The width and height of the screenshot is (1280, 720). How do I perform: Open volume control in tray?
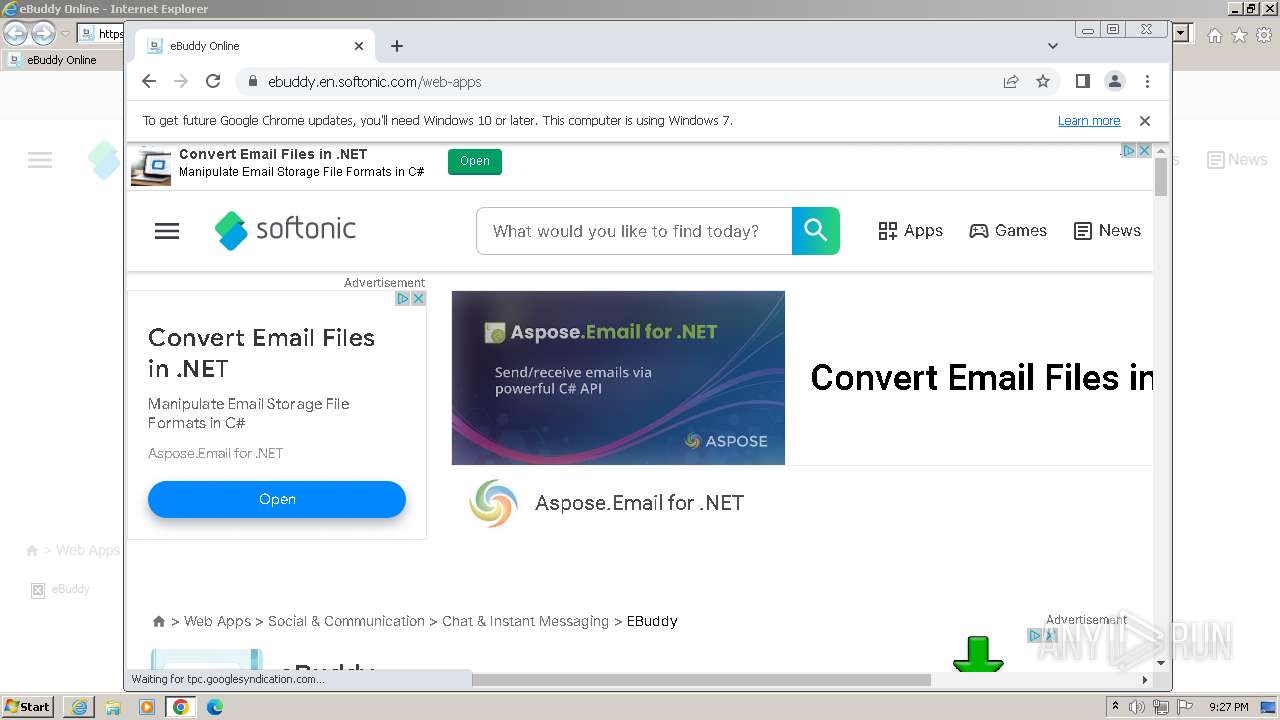coord(1137,707)
